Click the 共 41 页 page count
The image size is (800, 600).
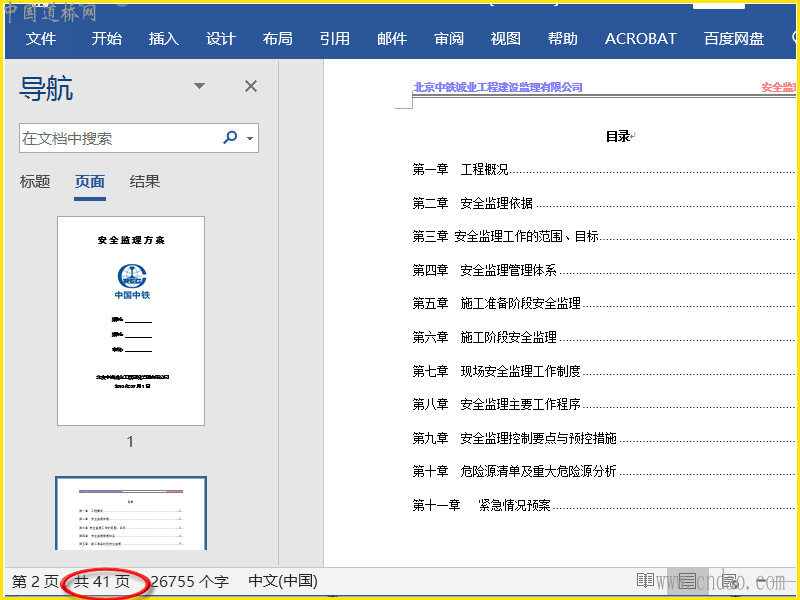coord(102,581)
